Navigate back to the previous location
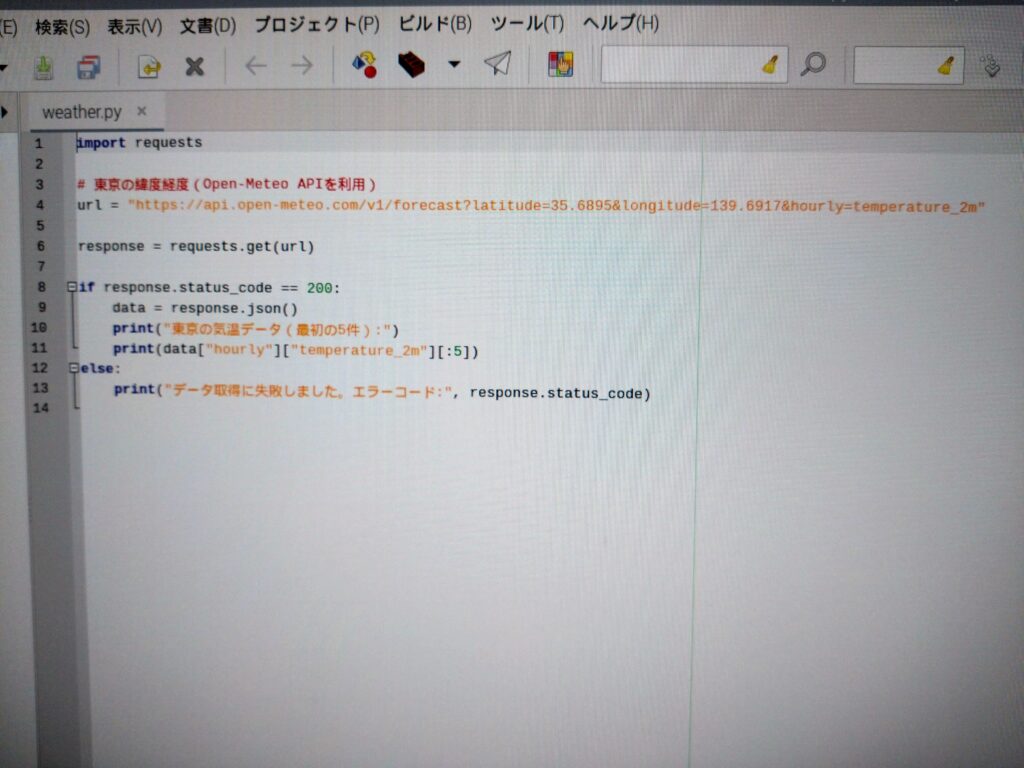The height and width of the screenshot is (768, 1024). [x=256, y=66]
